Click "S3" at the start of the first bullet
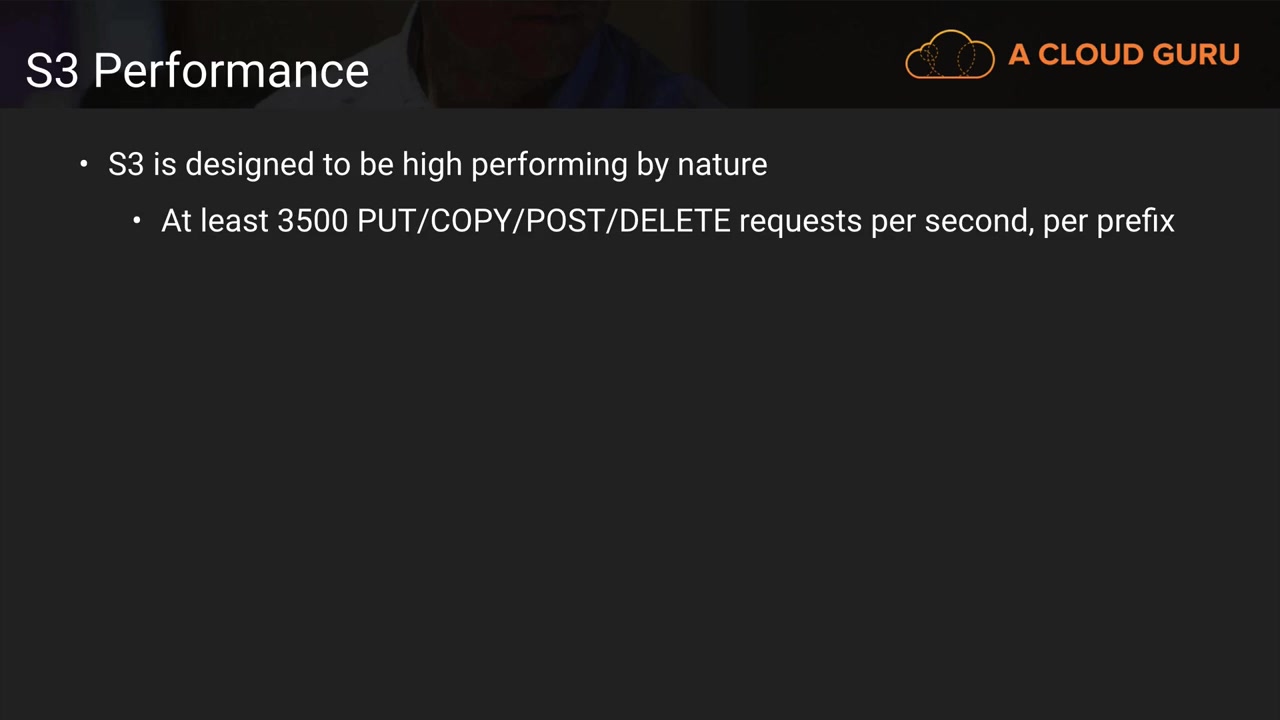Image resolution: width=1280 pixels, height=720 pixels. 126,164
